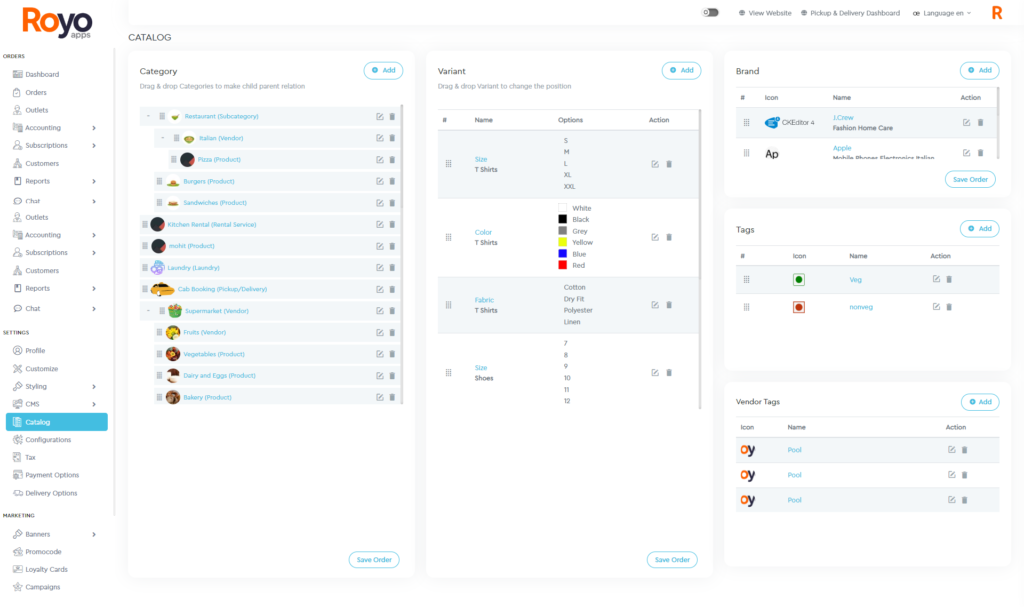Delete the Bakery (Product) category
This screenshot has width=1024, height=607.
click(392, 397)
